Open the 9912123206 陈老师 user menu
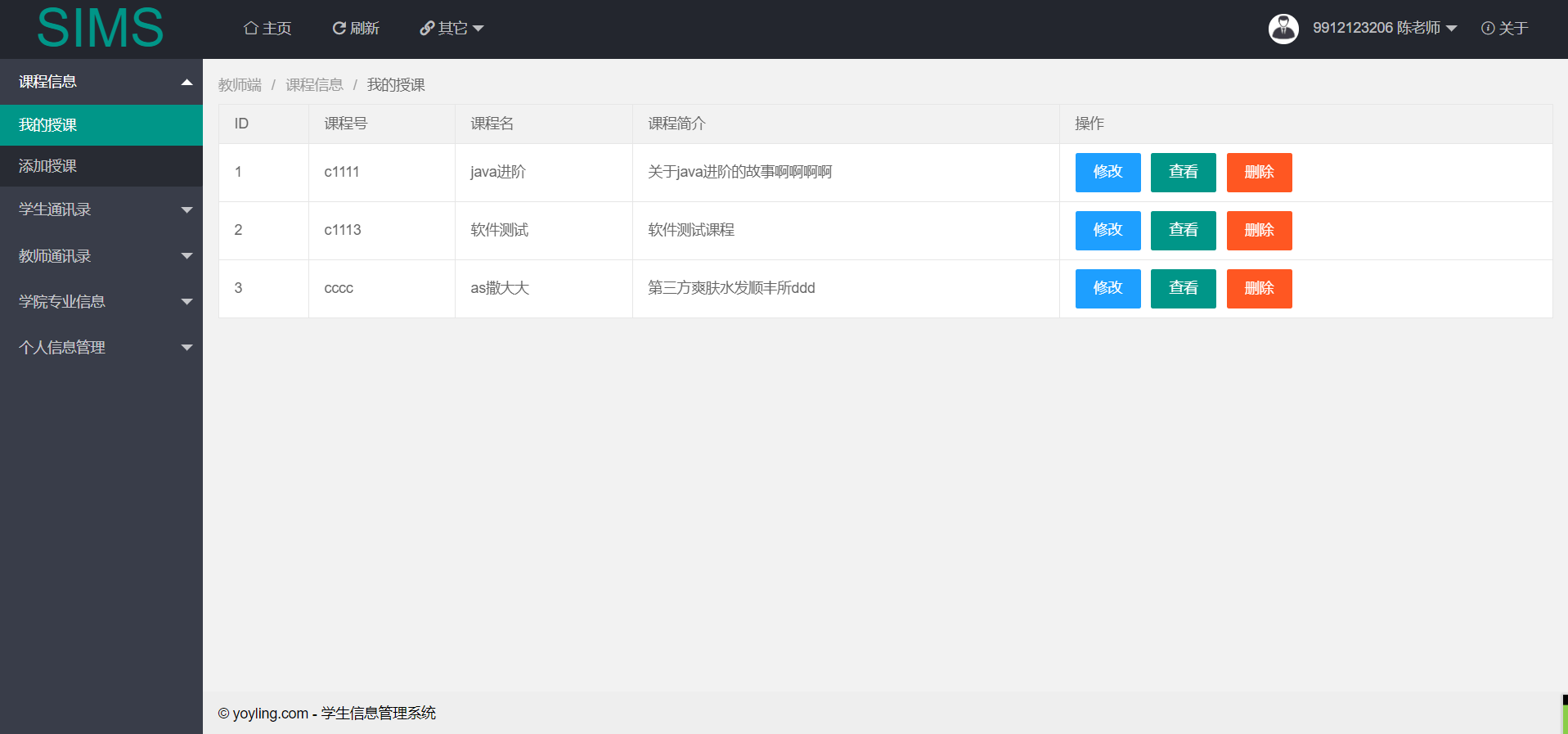1568x734 pixels. pyautogui.click(x=1385, y=28)
